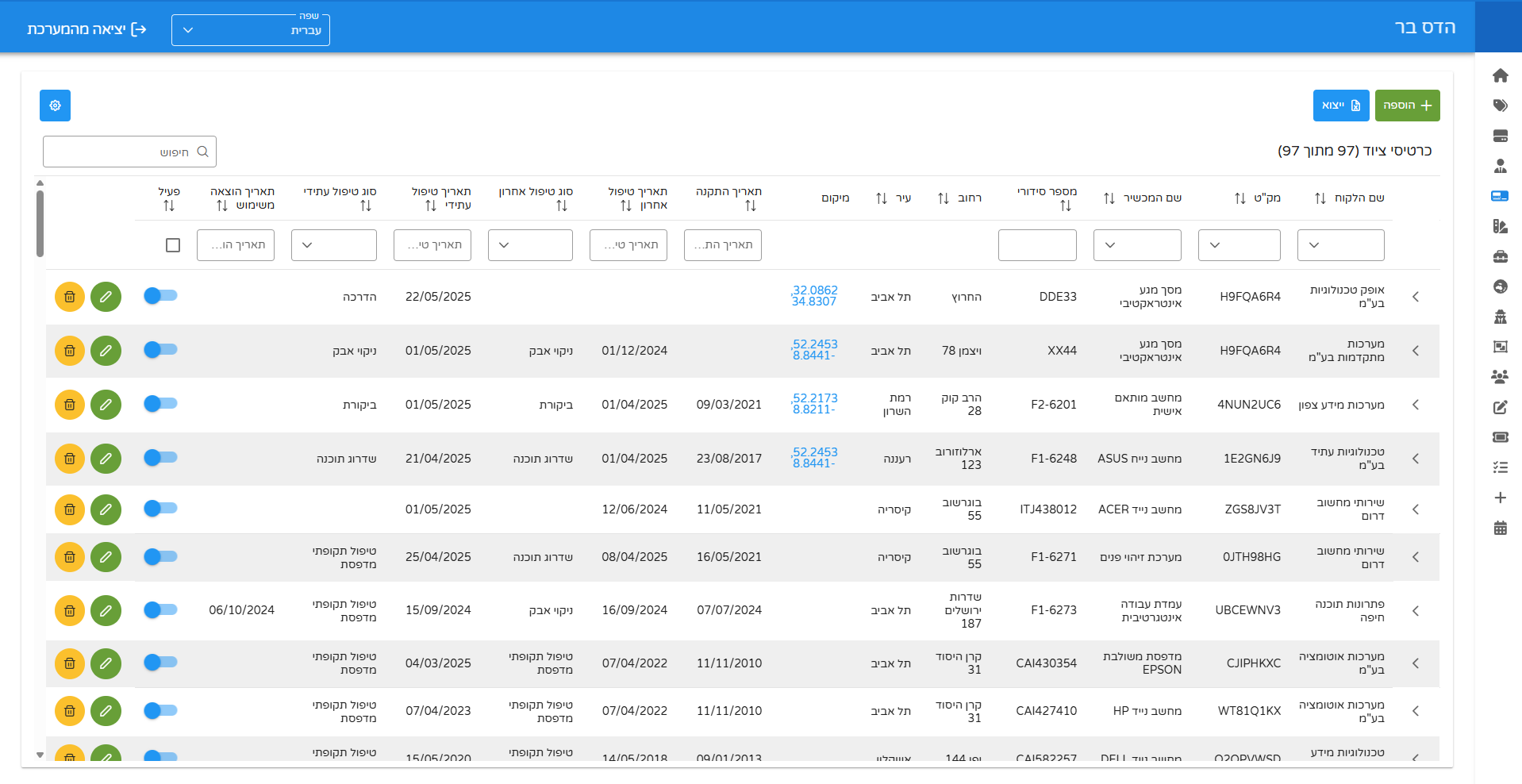Open שם המכשיר filter dropdown
This screenshot has width=1522, height=784.
1137,245
